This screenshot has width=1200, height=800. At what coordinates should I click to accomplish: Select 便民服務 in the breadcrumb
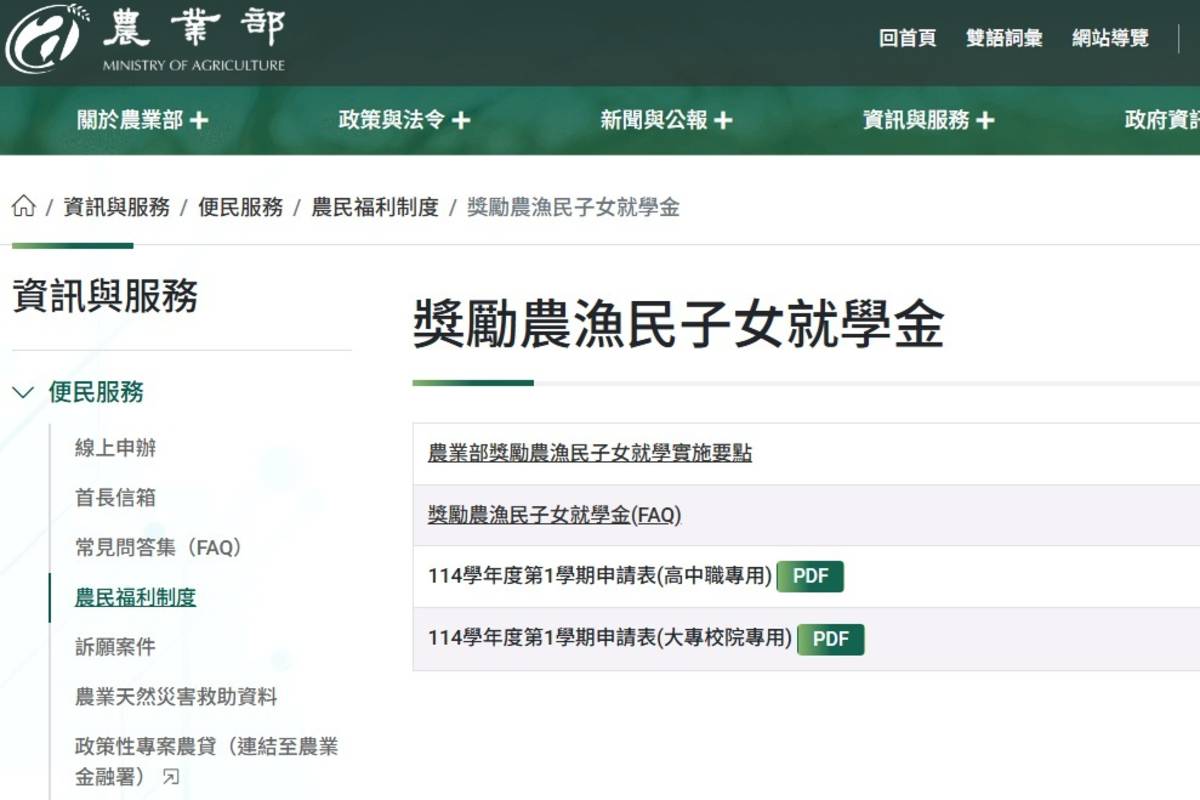[x=241, y=207]
